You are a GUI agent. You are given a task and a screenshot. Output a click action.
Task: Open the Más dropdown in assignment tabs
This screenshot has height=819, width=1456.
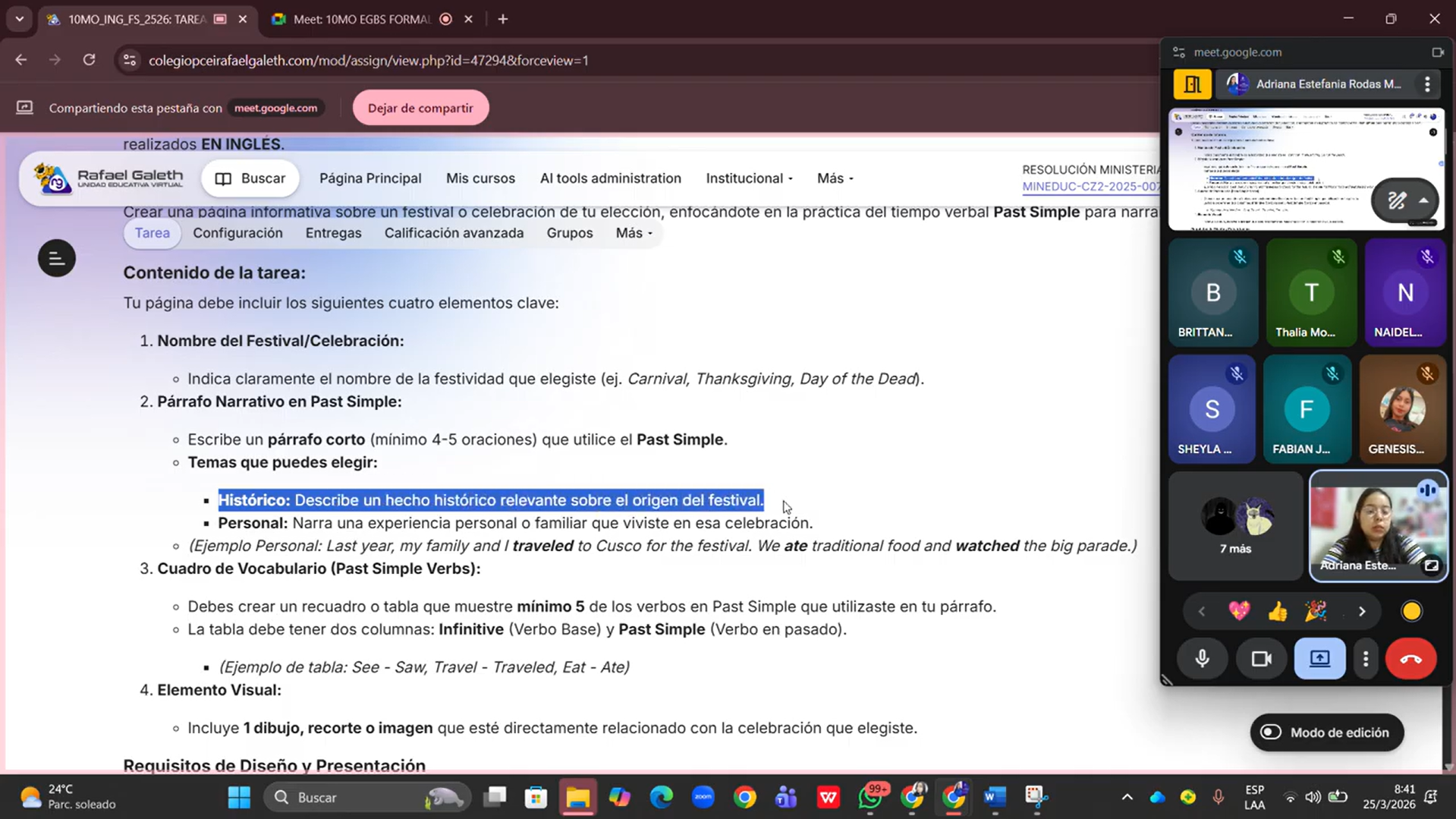pyautogui.click(x=634, y=233)
